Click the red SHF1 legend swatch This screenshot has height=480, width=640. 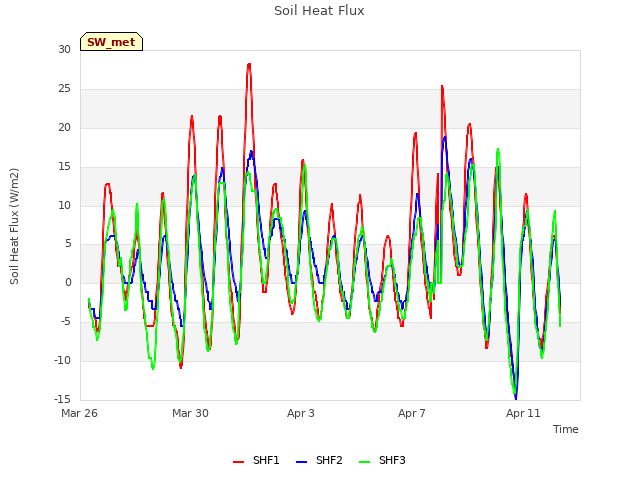click(238, 461)
